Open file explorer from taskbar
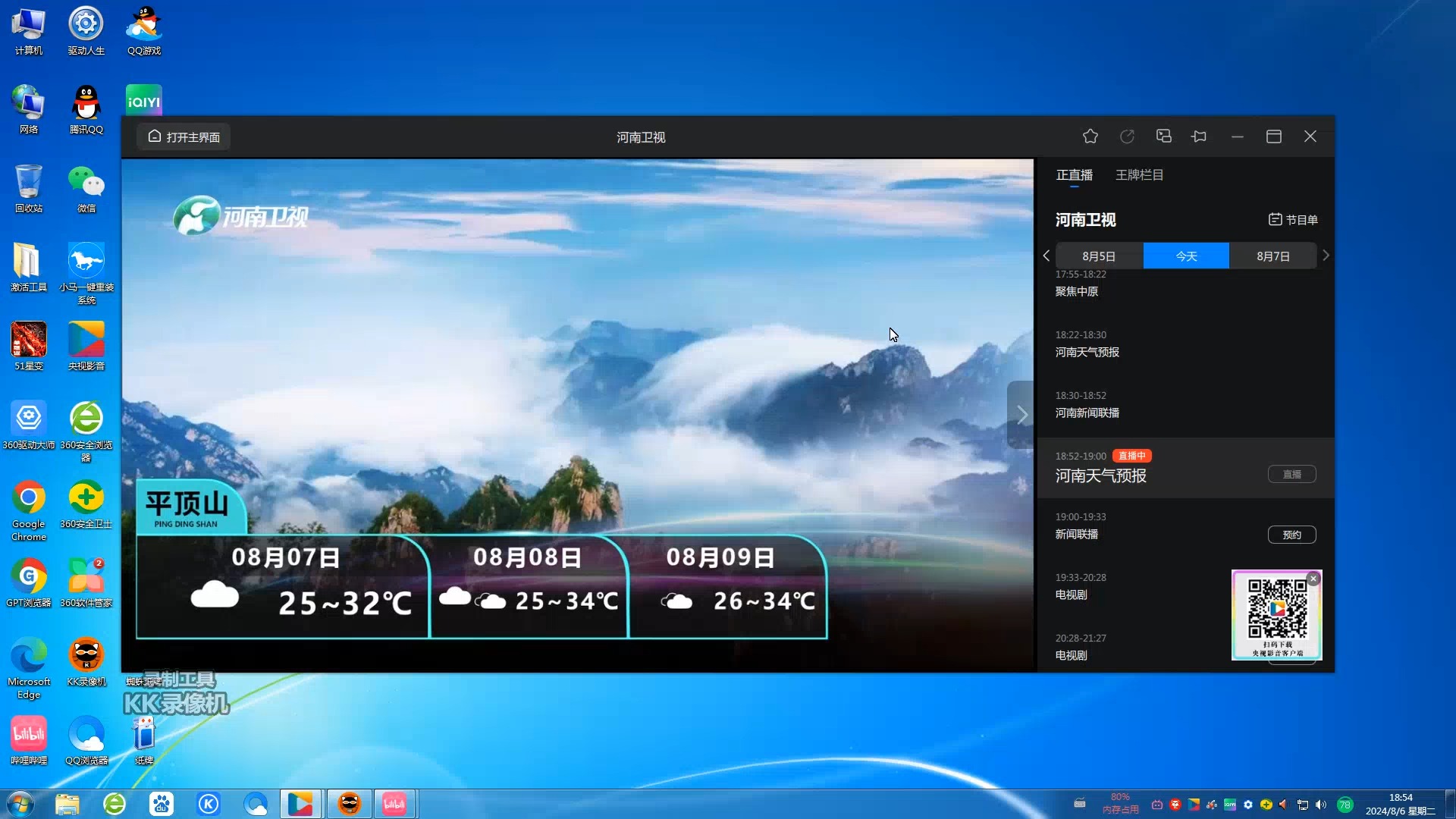Image resolution: width=1456 pixels, height=819 pixels. pos(67,804)
